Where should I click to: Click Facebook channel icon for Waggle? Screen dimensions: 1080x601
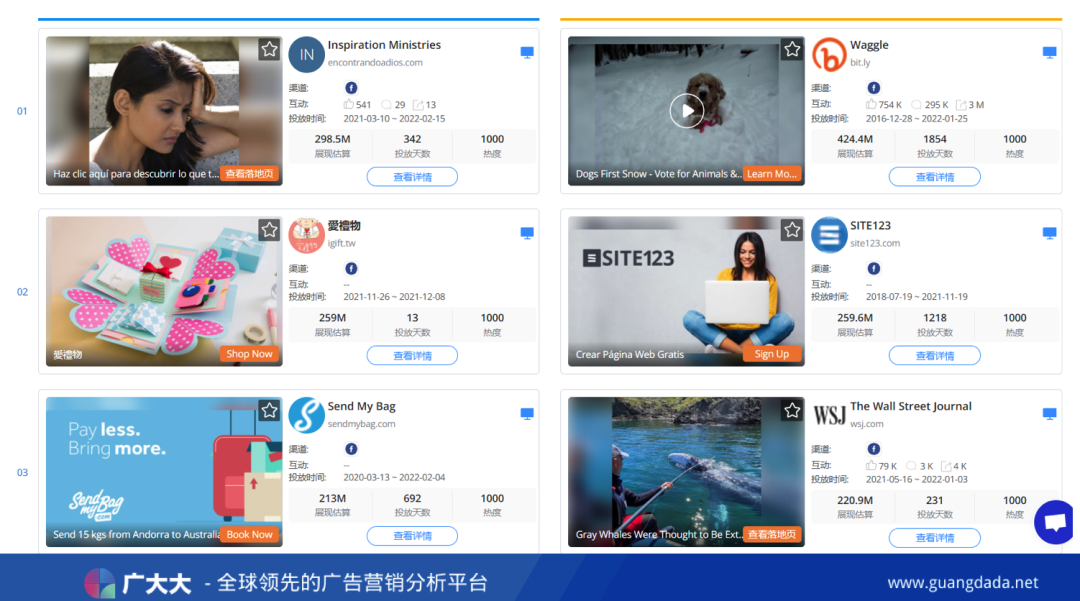[x=873, y=87]
